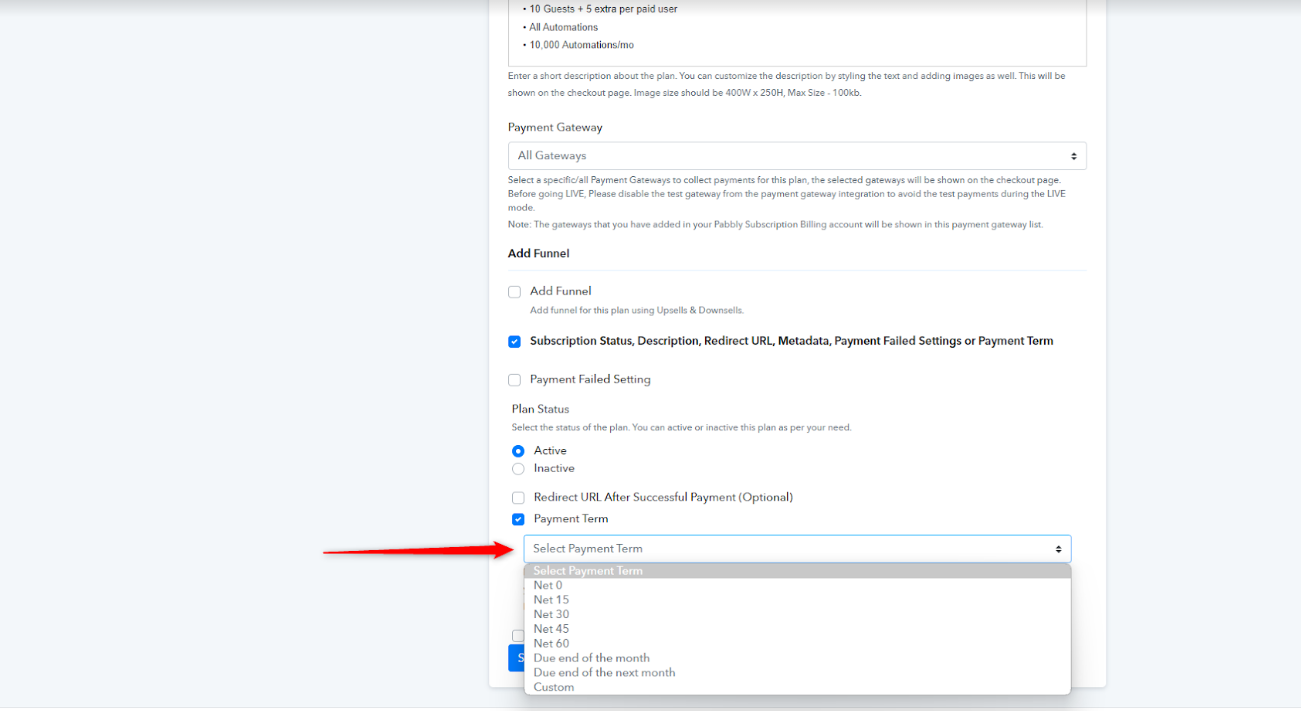The height and width of the screenshot is (711, 1301).
Task: Uncheck the Payment Term checkbox
Action: click(x=518, y=520)
